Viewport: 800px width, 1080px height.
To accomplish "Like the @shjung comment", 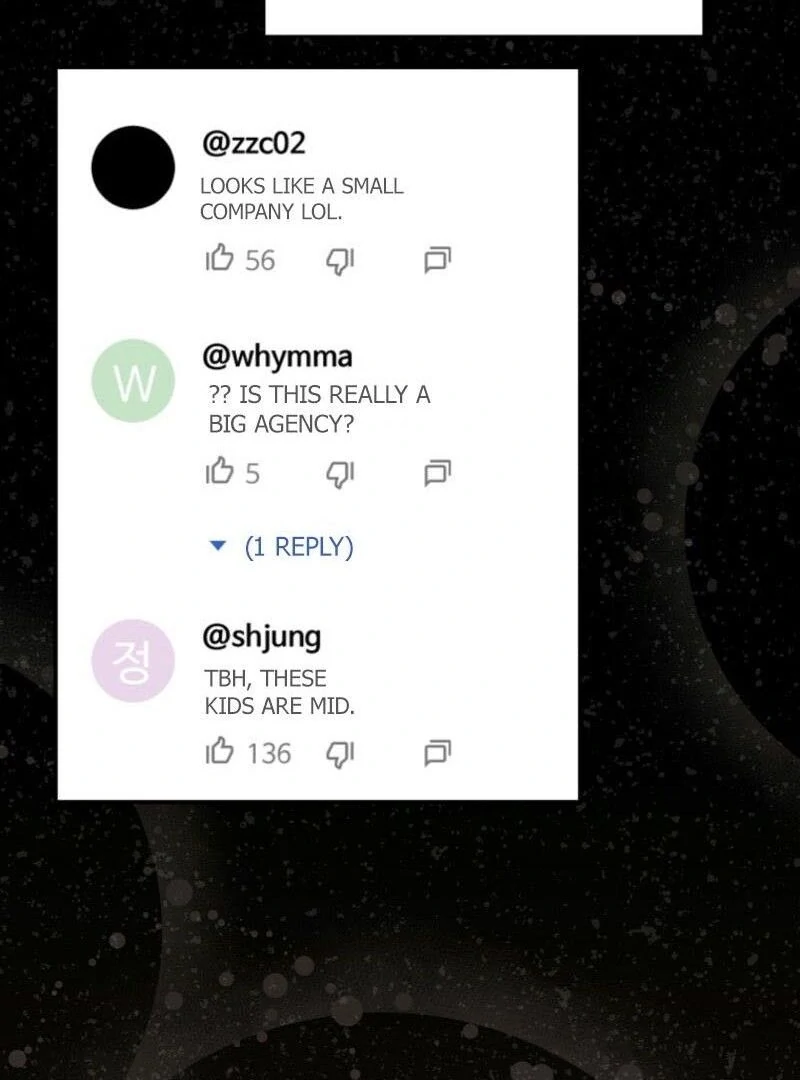I will [x=219, y=751].
